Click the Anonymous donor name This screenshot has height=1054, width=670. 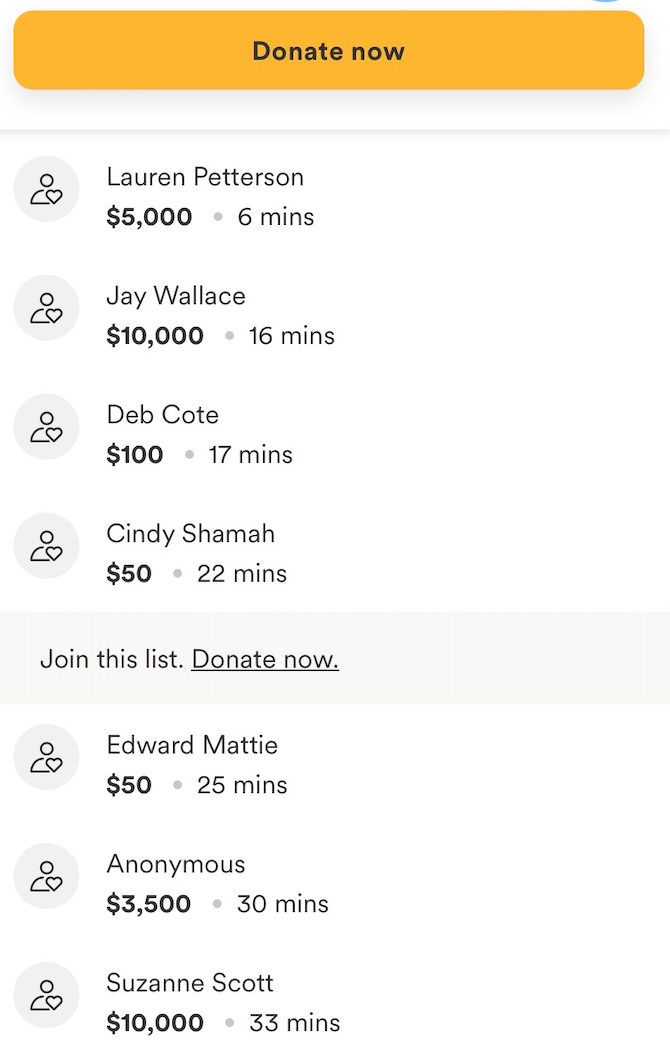point(176,865)
